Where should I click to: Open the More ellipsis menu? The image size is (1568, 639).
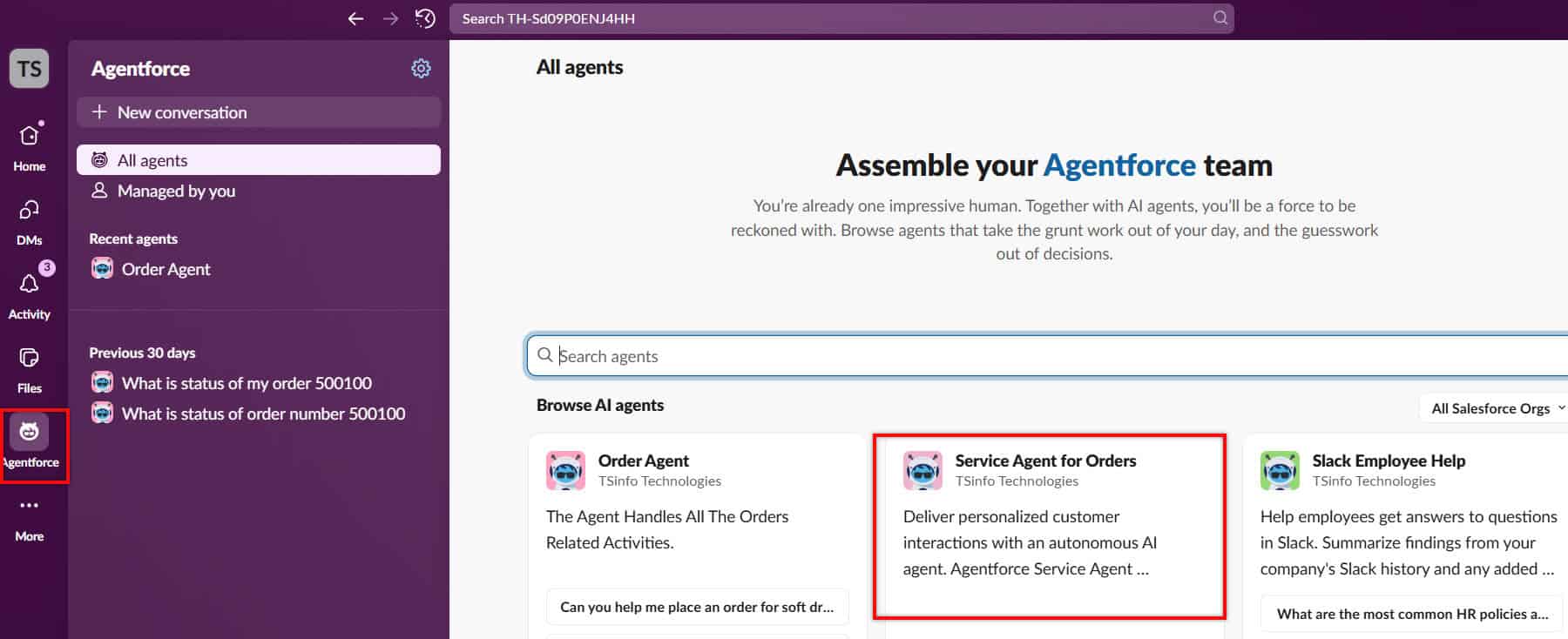click(29, 518)
